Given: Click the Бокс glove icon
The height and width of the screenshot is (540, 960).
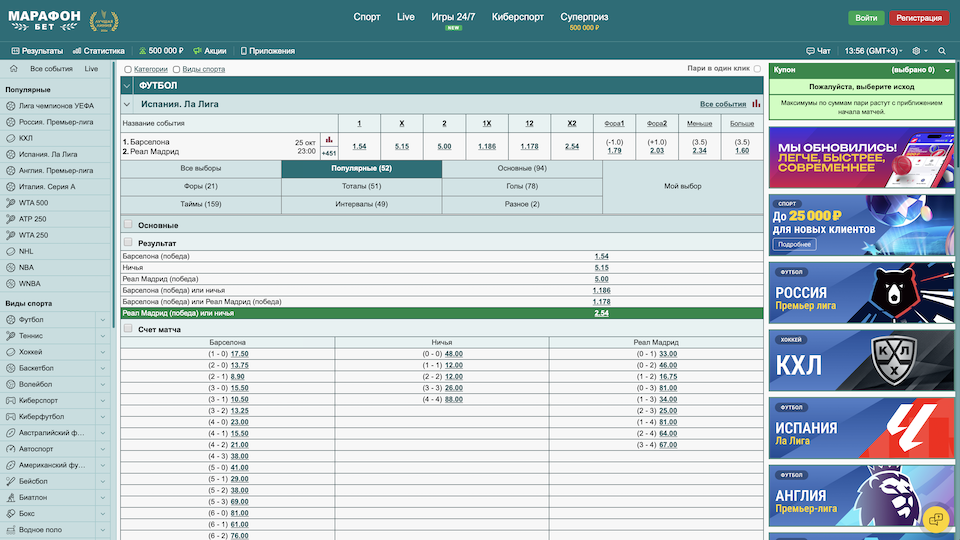Looking at the screenshot, I should tap(10, 514).
